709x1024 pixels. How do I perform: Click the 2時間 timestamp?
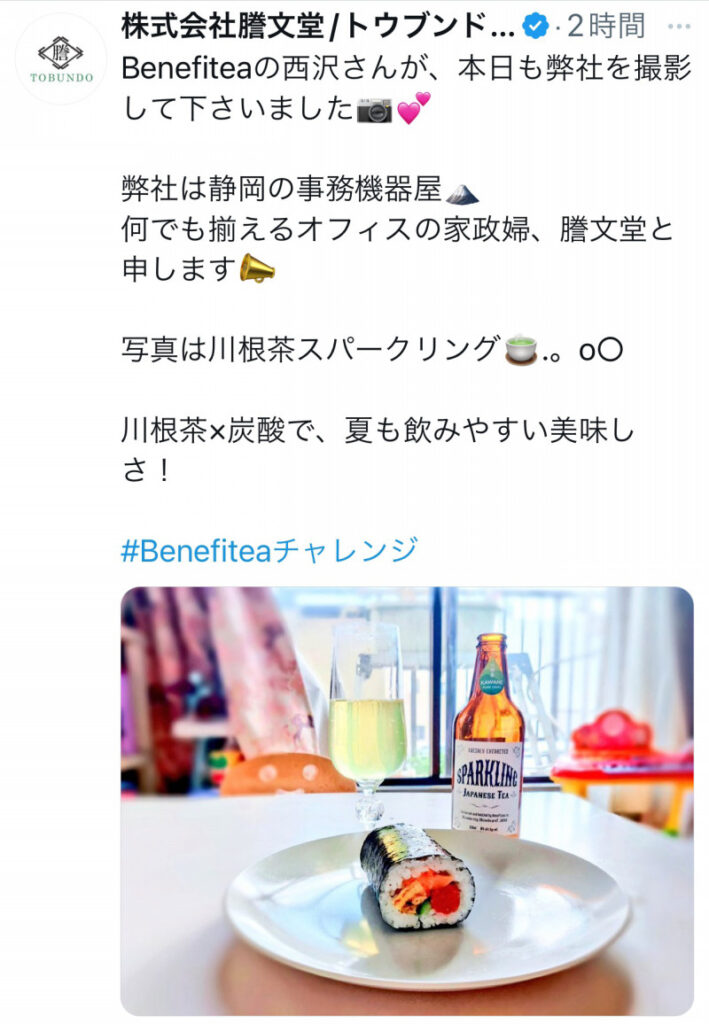click(x=606, y=26)
